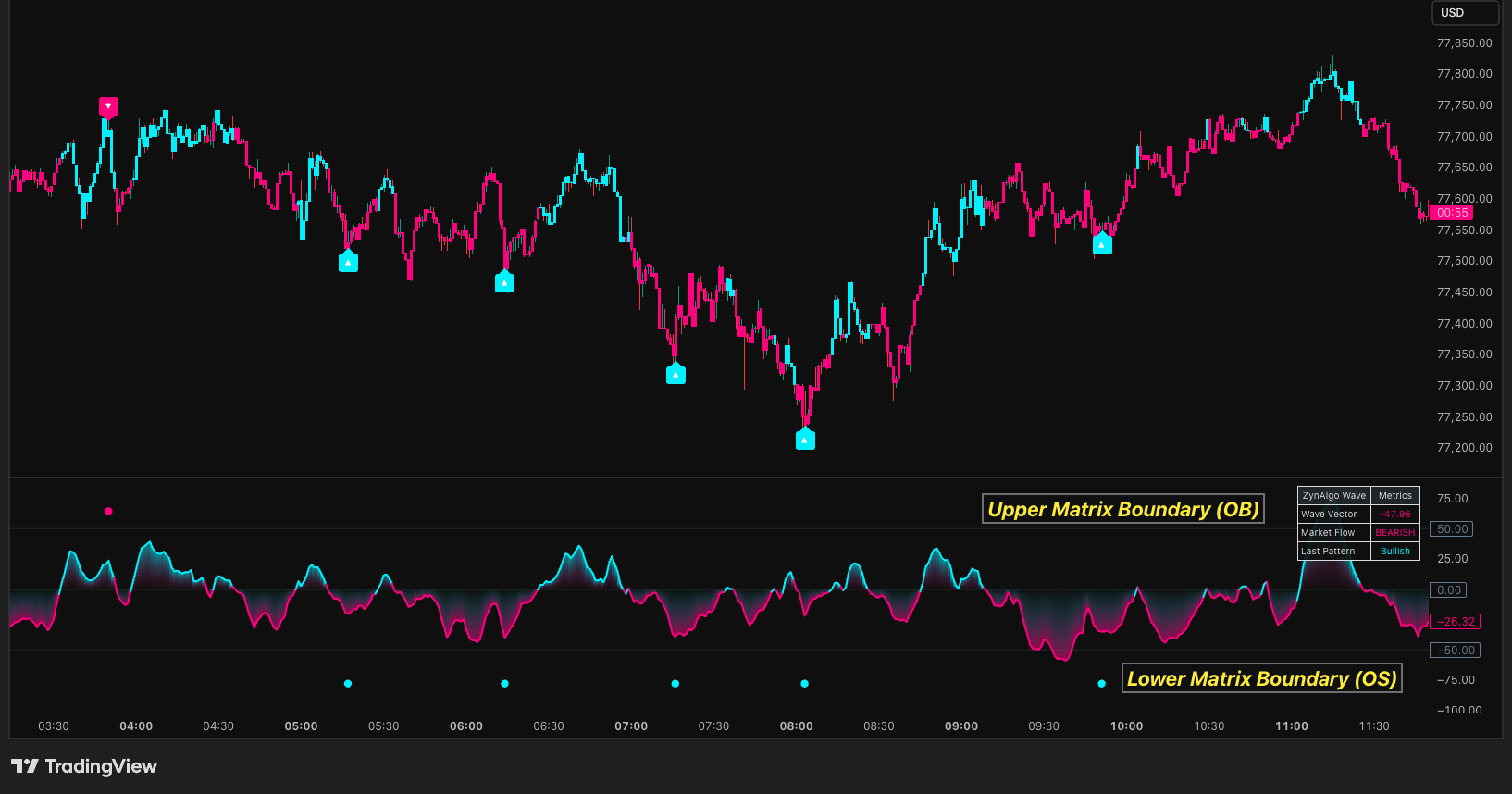
Task: Click the ZynAlgo Wave table header
Action: (x=1333, y=496)
